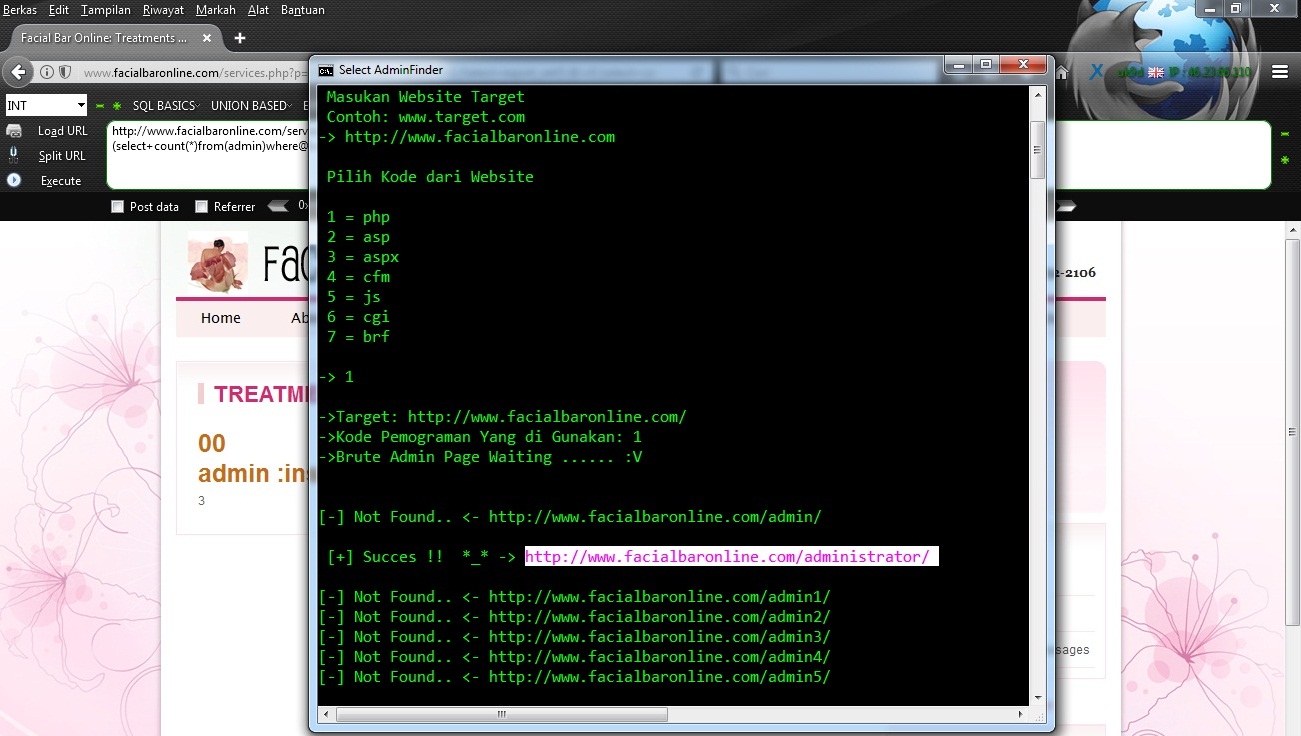Click green asterisk icon next to INT
This screenshot has width=1301, height=736.
[x=117, y=106]
